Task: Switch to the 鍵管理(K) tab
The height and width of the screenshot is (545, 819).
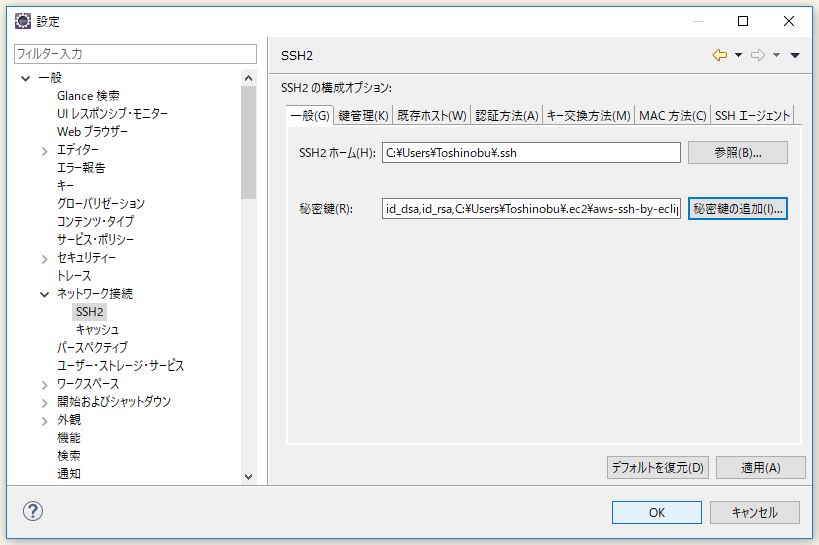Action: click(363, 115)
